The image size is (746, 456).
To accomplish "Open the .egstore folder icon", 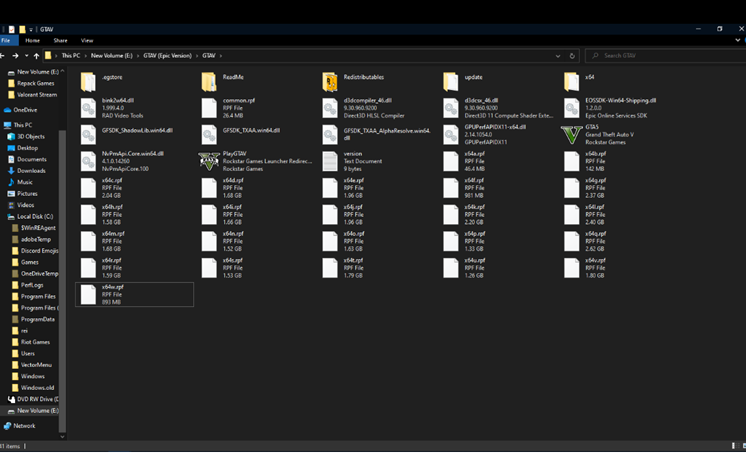I will [88, 82].
